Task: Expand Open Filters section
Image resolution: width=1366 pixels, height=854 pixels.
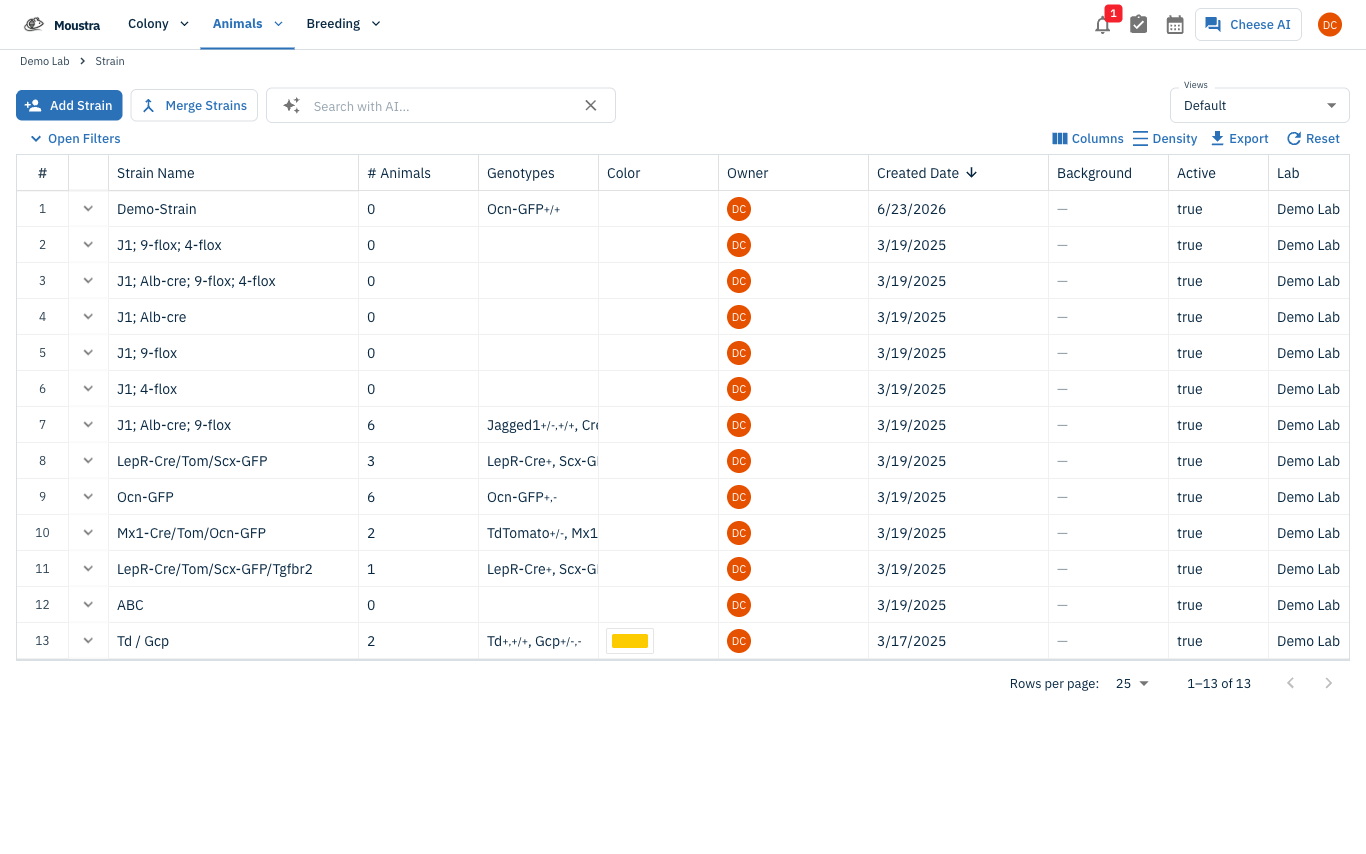Action: click(x=75, y=139)
